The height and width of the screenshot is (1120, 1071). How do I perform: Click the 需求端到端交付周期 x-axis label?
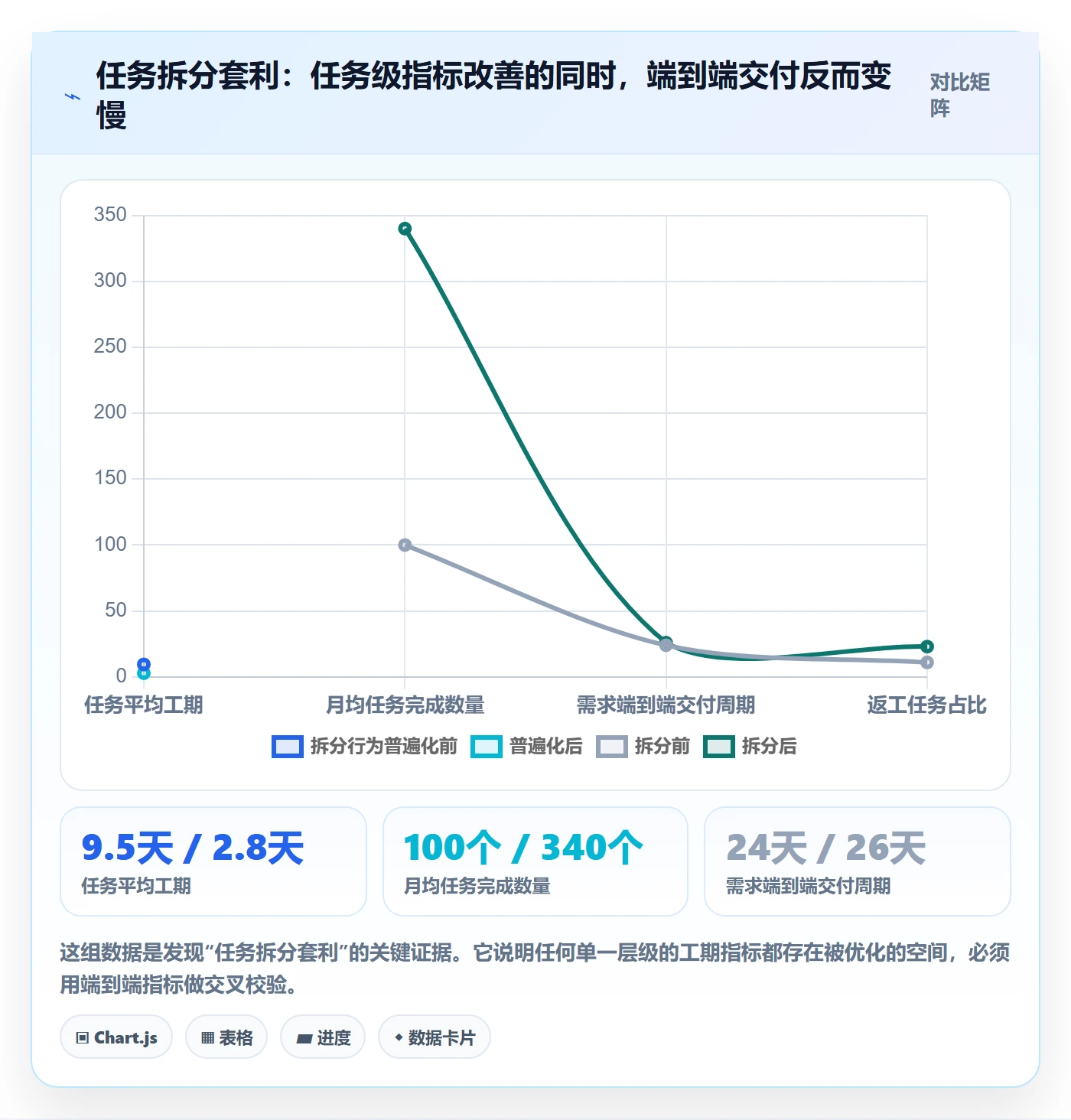pos(666,705)
